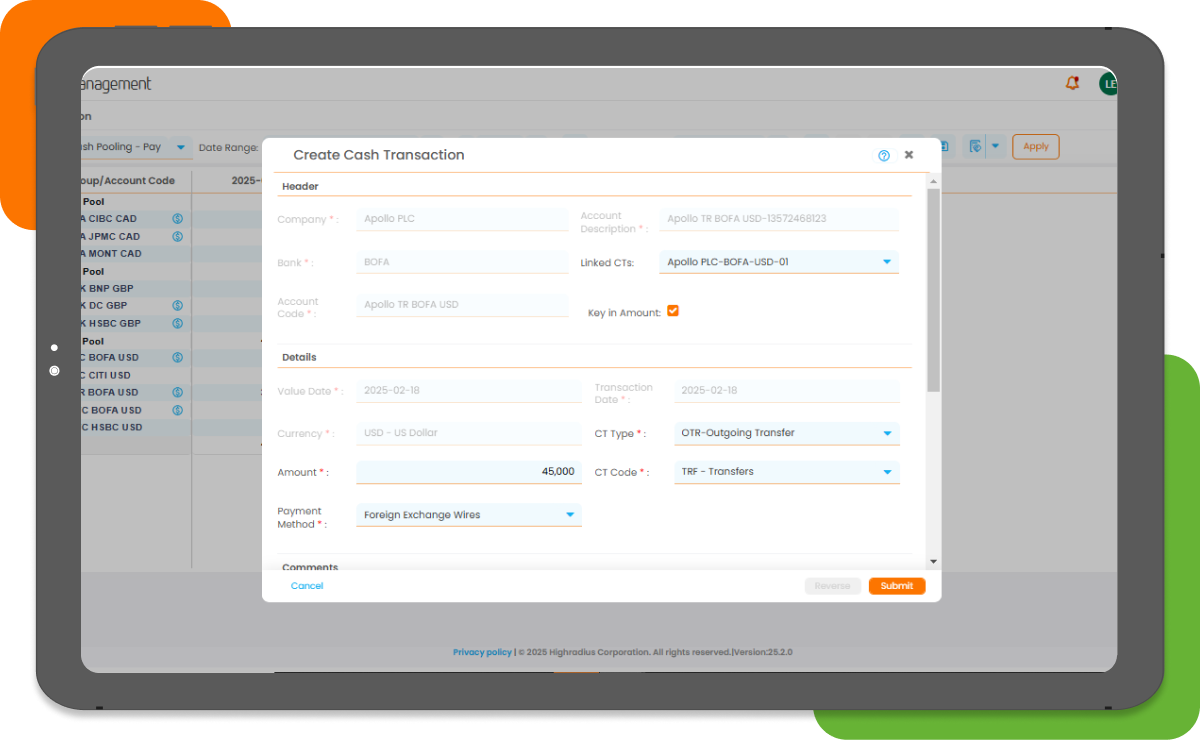The height and width of the screenshot is (740, 1200).
Task: Click the dialog's vertical scrollbar thumb
Action: [933, 290]
